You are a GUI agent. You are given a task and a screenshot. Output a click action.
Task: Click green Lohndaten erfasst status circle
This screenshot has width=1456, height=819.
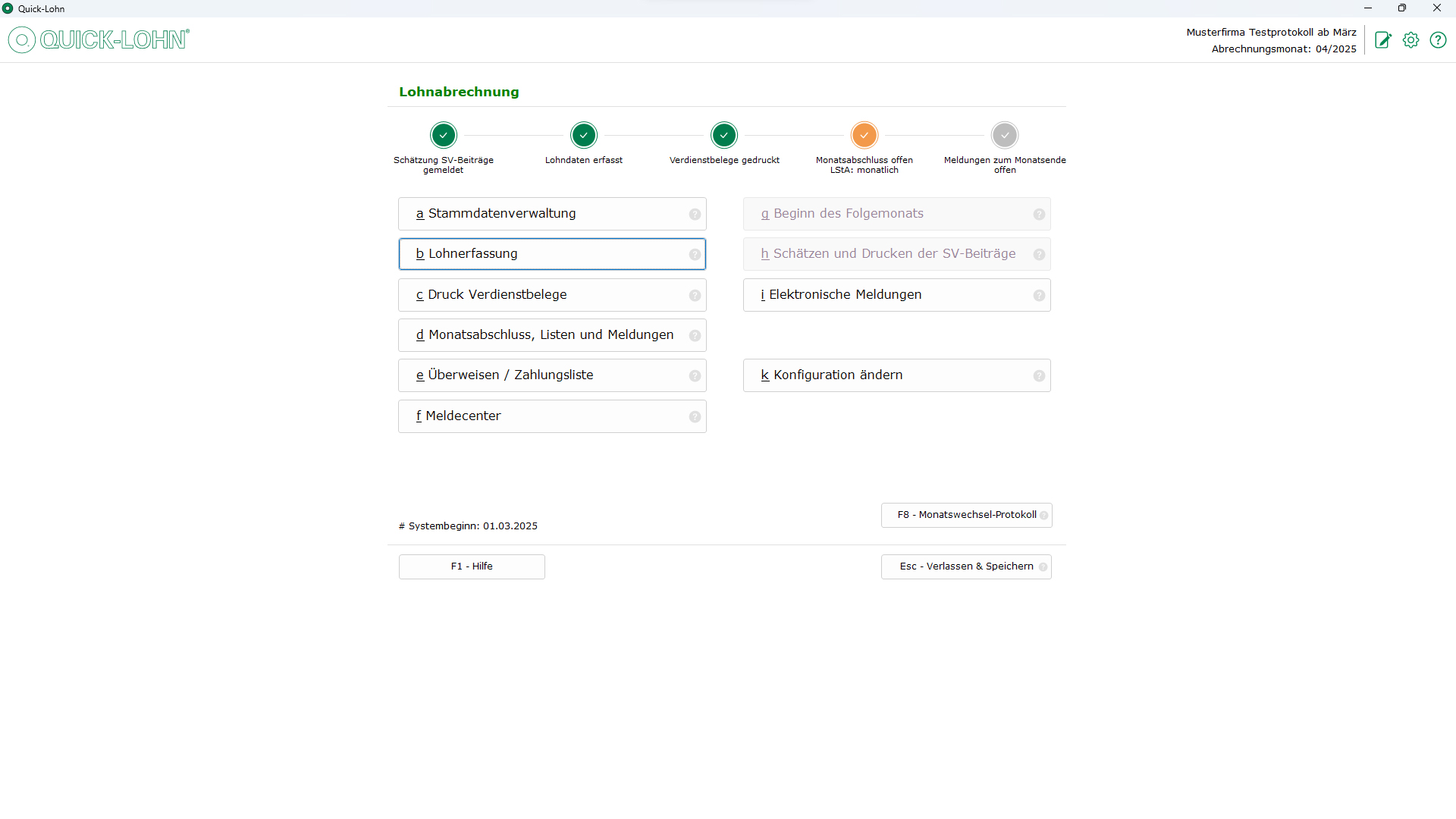584,136
